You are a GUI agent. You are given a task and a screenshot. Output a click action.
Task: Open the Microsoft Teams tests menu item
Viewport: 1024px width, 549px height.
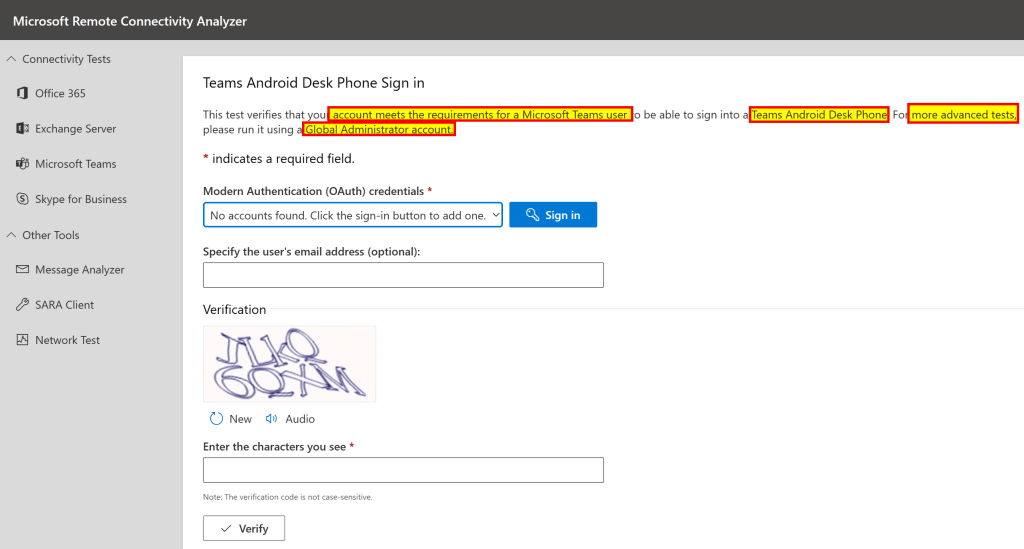click(x=76, y=164)
